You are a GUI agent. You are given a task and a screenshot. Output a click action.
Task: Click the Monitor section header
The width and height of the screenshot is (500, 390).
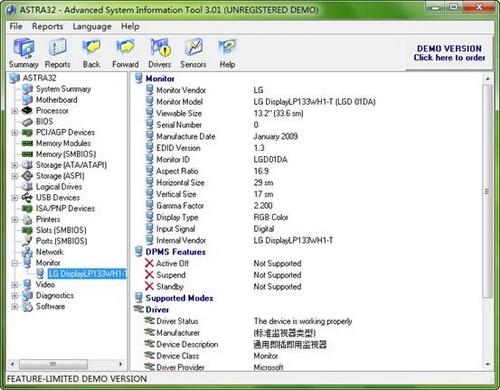pyautogui.click(x=160, y=79)
